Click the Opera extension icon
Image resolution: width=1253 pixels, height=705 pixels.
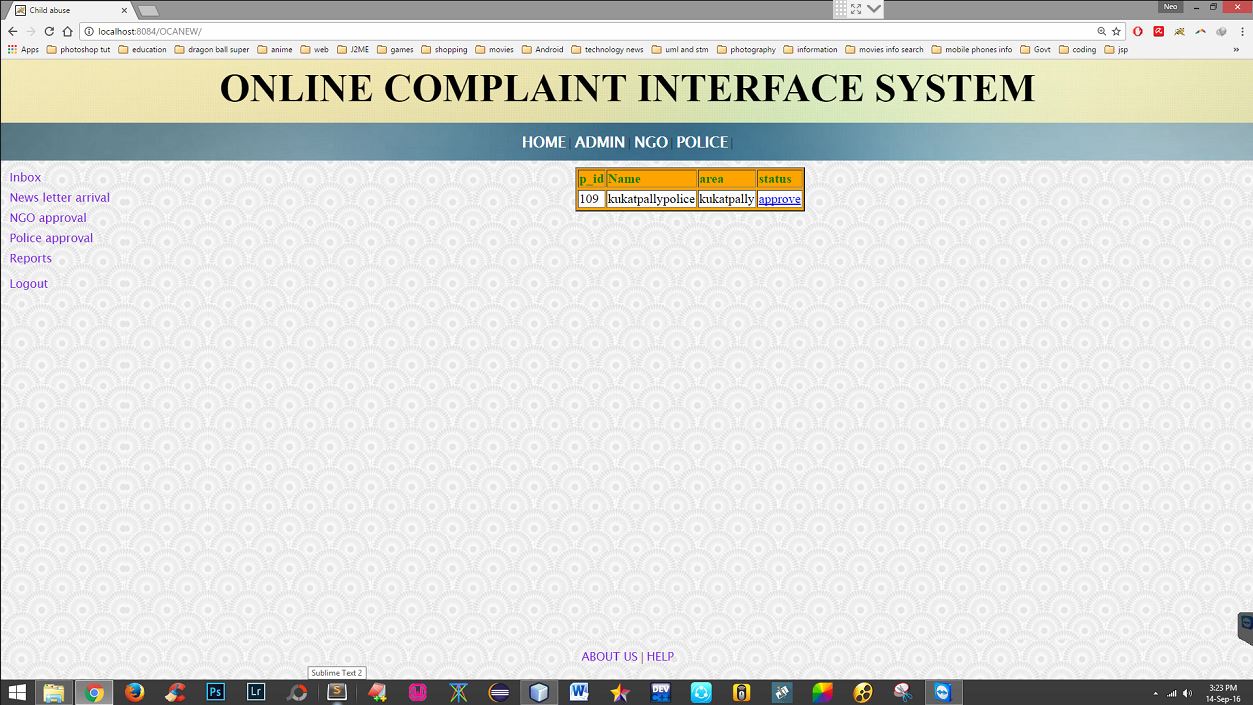pos(1138,31)
